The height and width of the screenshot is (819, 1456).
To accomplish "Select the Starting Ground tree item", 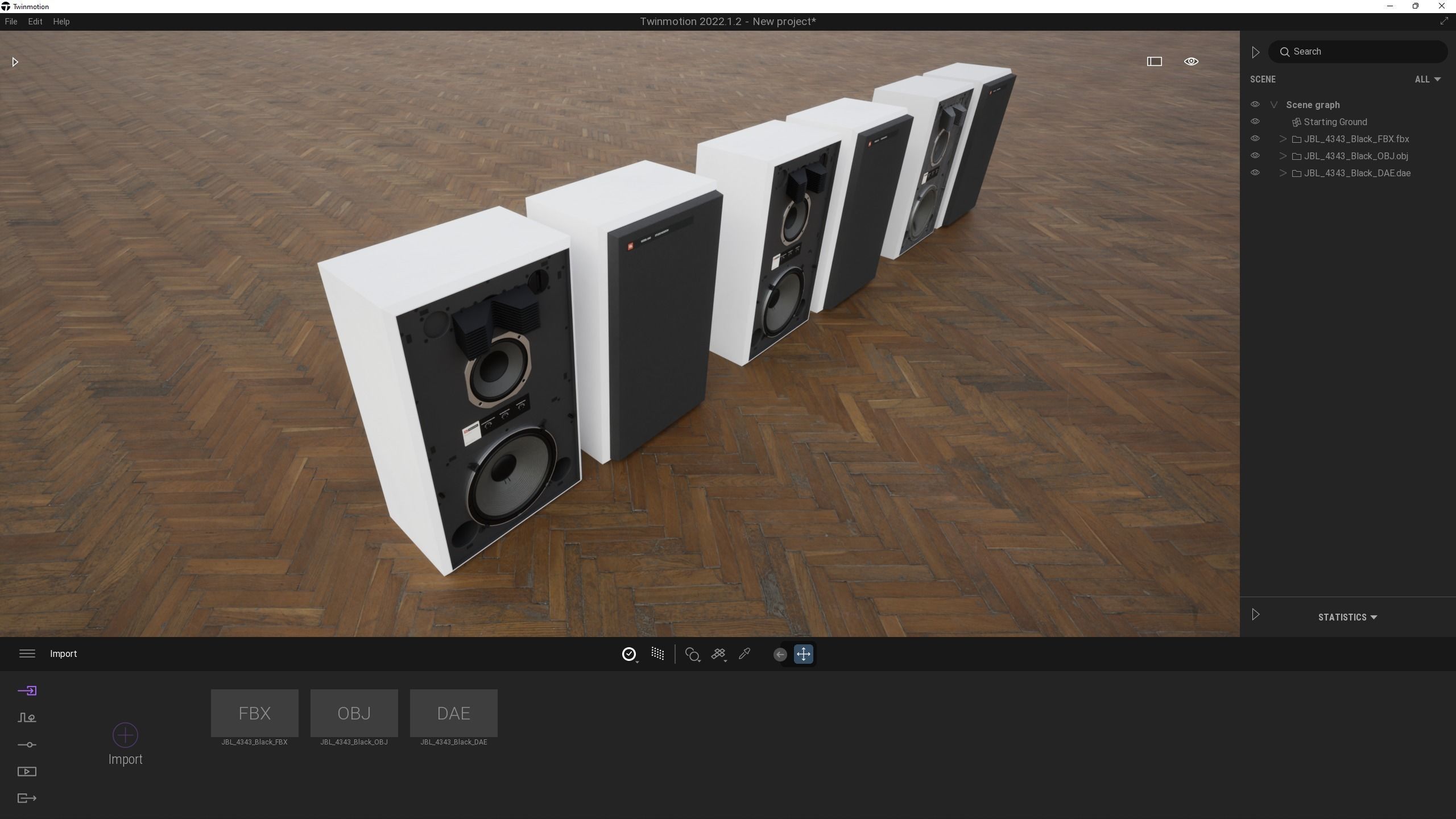I will [1335, 122].
